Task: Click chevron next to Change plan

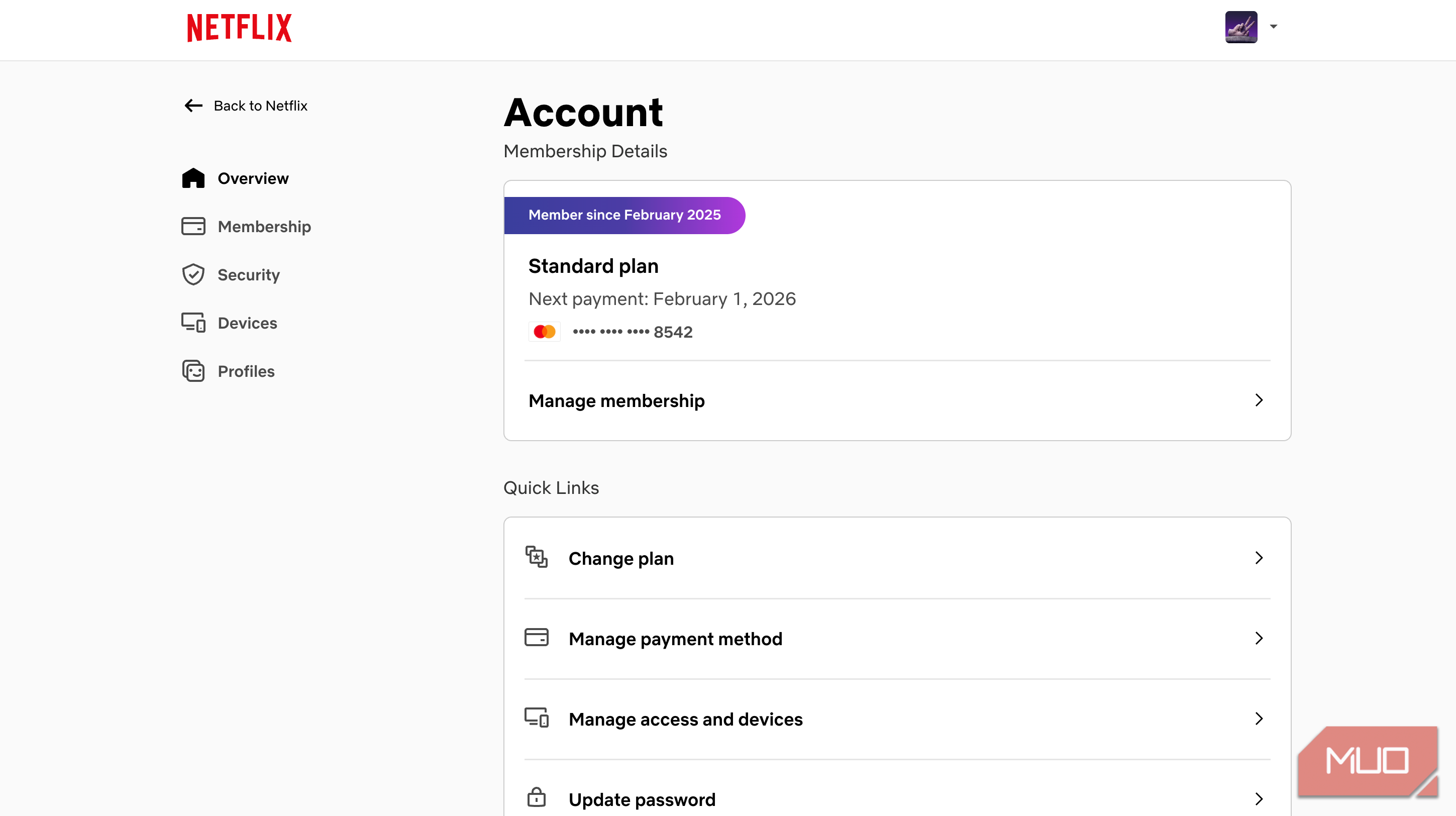Action: point(1259,558)
